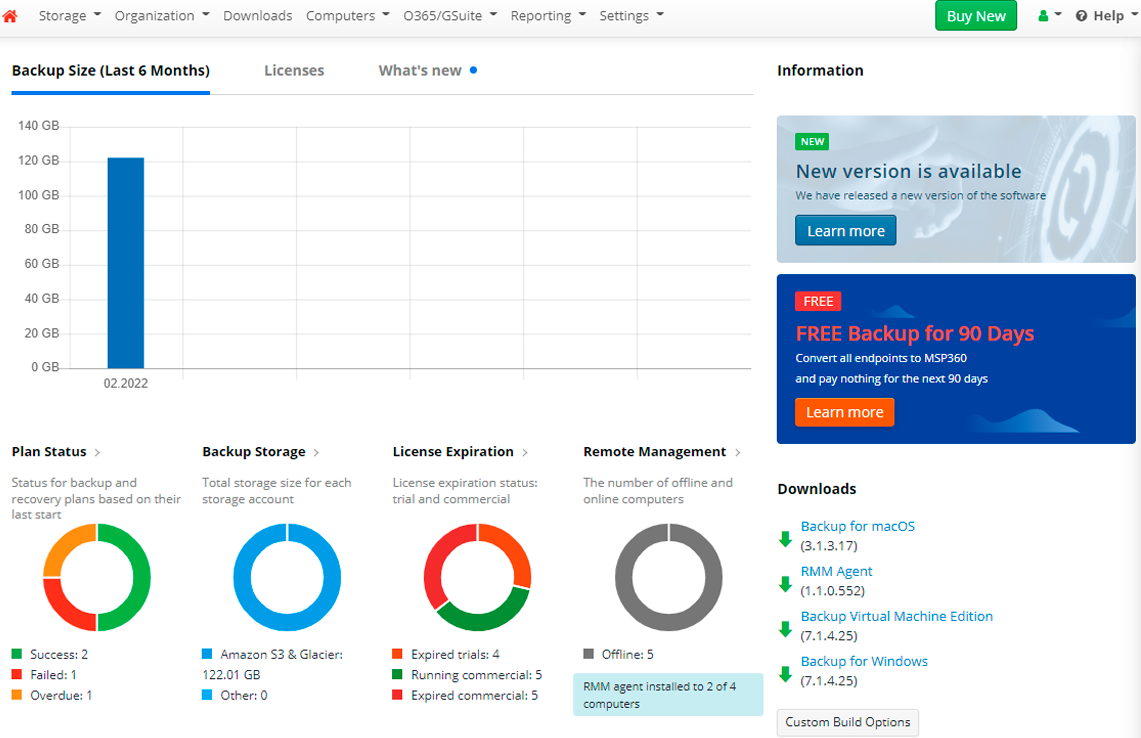The width and height of the screenshot is (1141, 738).
Task: Click download arrow for Backup for Windows
Action: [786, 674]
